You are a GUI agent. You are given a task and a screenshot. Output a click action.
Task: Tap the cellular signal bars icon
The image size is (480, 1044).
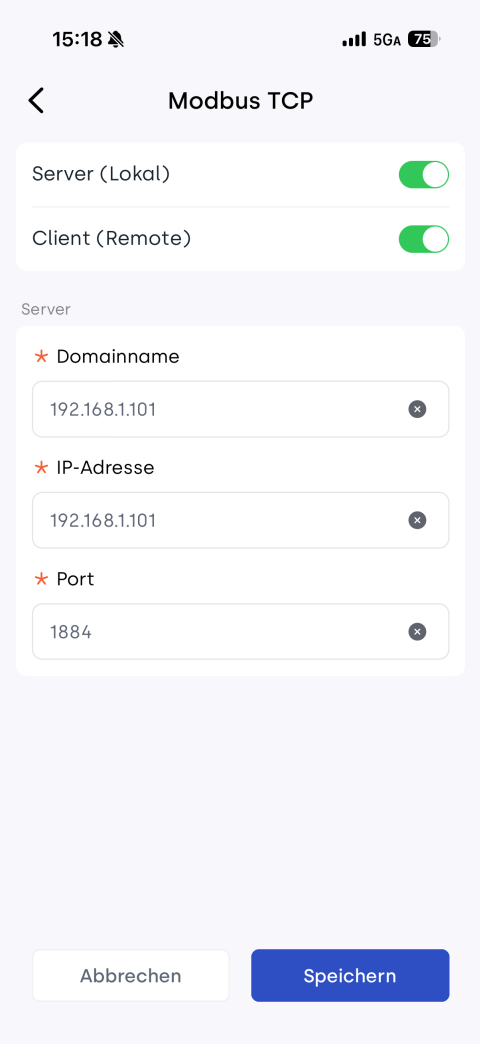pos(354,40)
